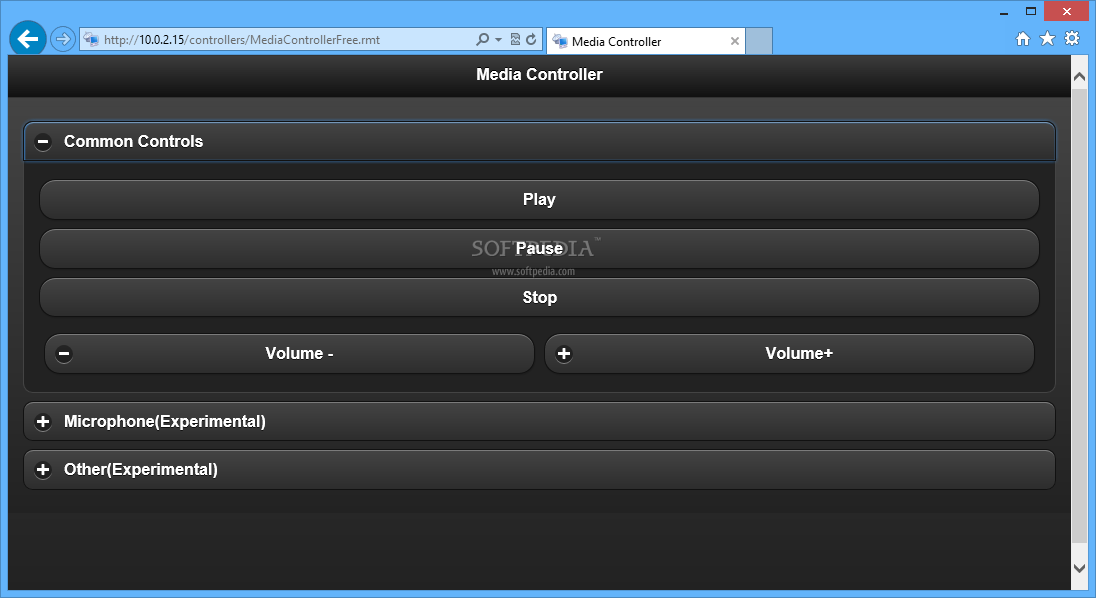Viewport: 1096px width, 598px height.
Task: Go to browser Home page icon
Action: coord(1023,39)
